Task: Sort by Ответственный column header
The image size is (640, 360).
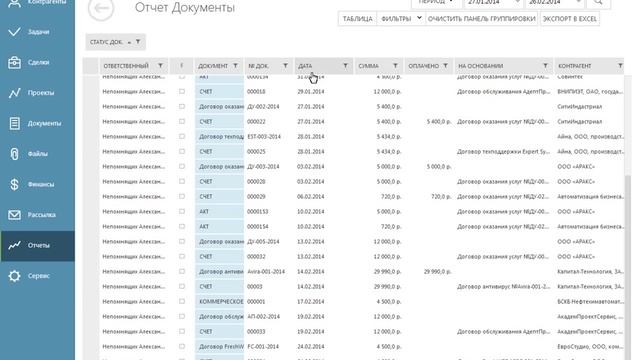Action: [x=126, y=66]
